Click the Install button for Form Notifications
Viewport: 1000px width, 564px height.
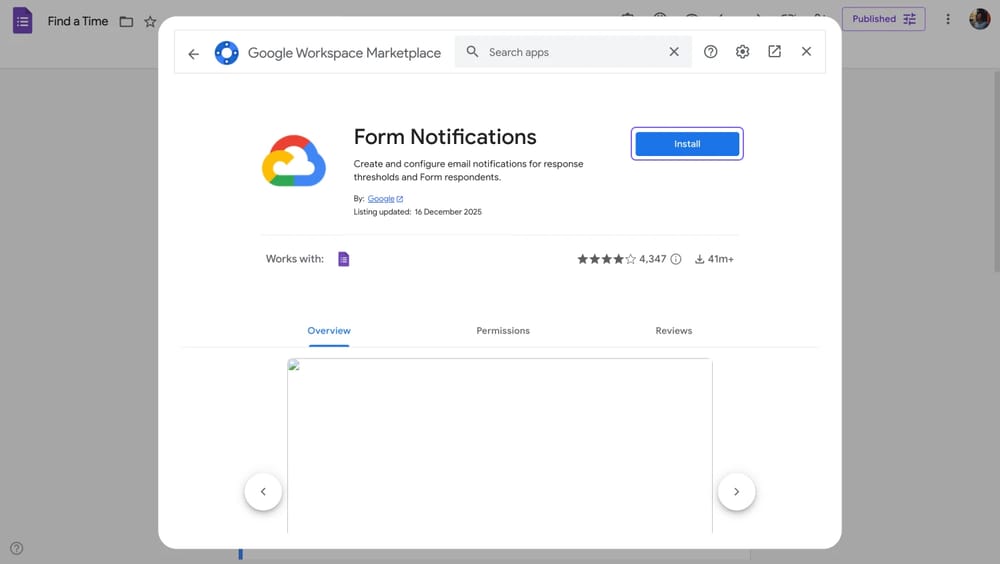click(x=687, y=144)
